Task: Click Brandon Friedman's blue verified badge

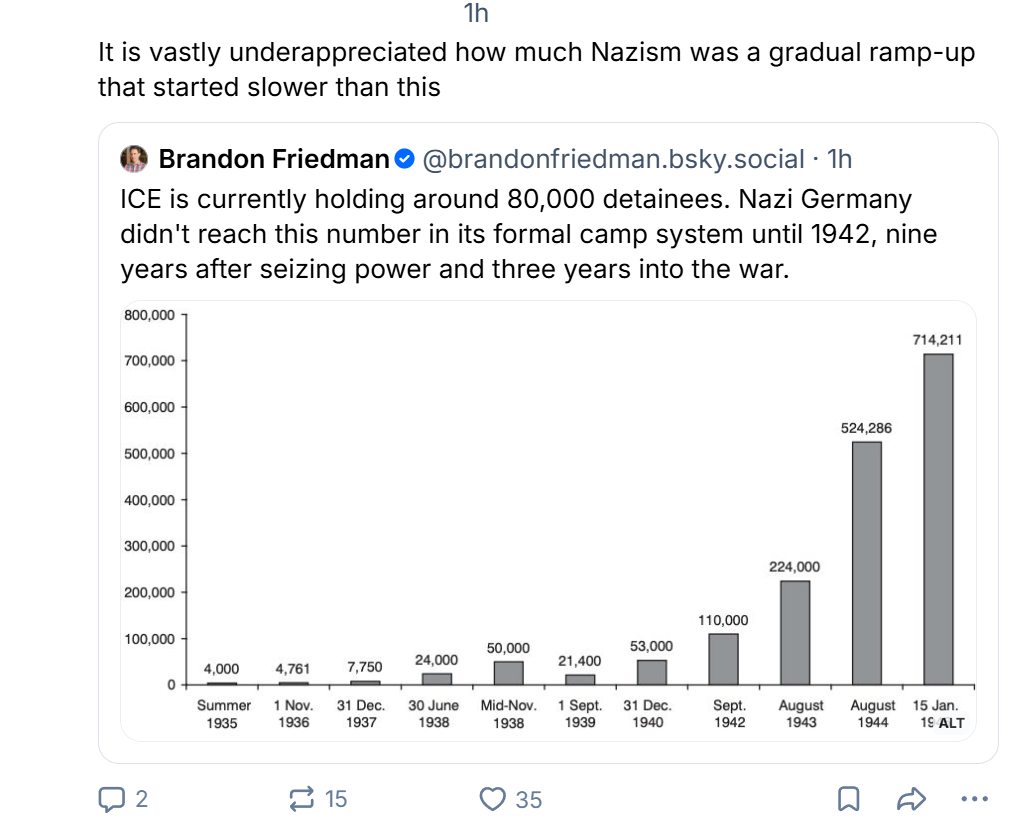Action: coord(405,159)
